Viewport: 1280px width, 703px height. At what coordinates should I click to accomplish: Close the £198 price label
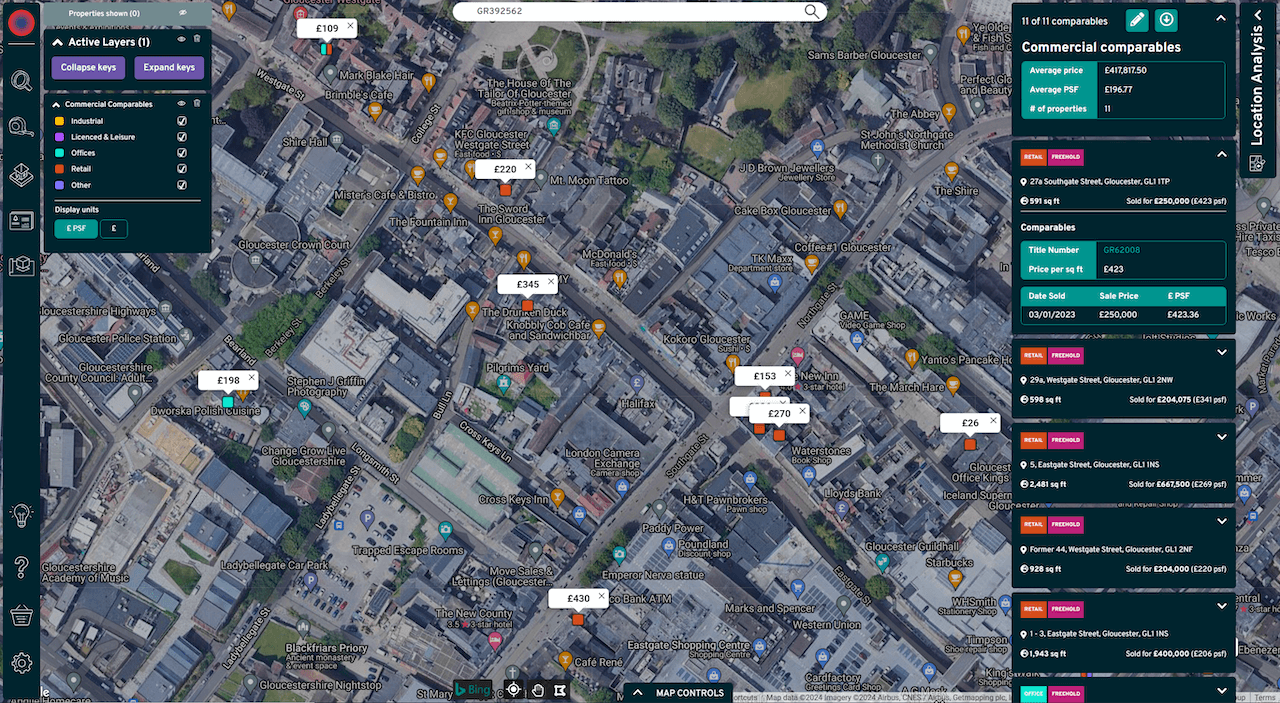(251, 378)
